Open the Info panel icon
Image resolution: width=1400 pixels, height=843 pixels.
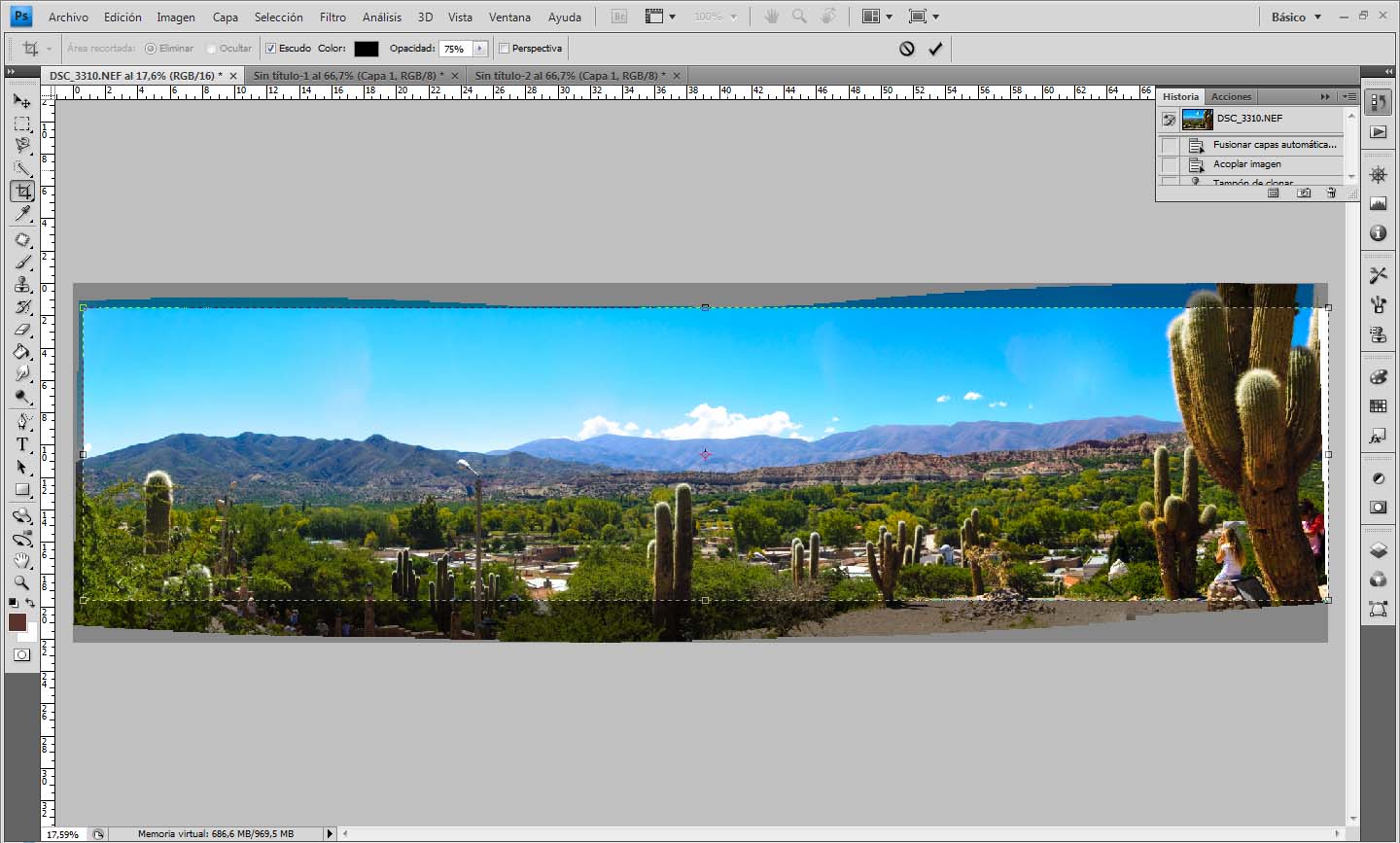[1378, 233]
